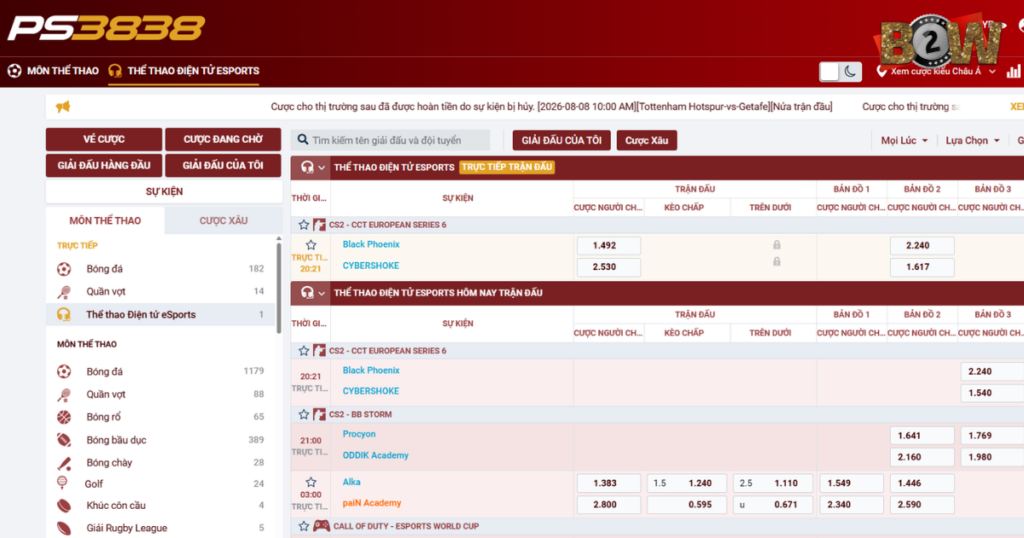Star today's CS2 - CCT European Series 6 league

coord(304,351)
